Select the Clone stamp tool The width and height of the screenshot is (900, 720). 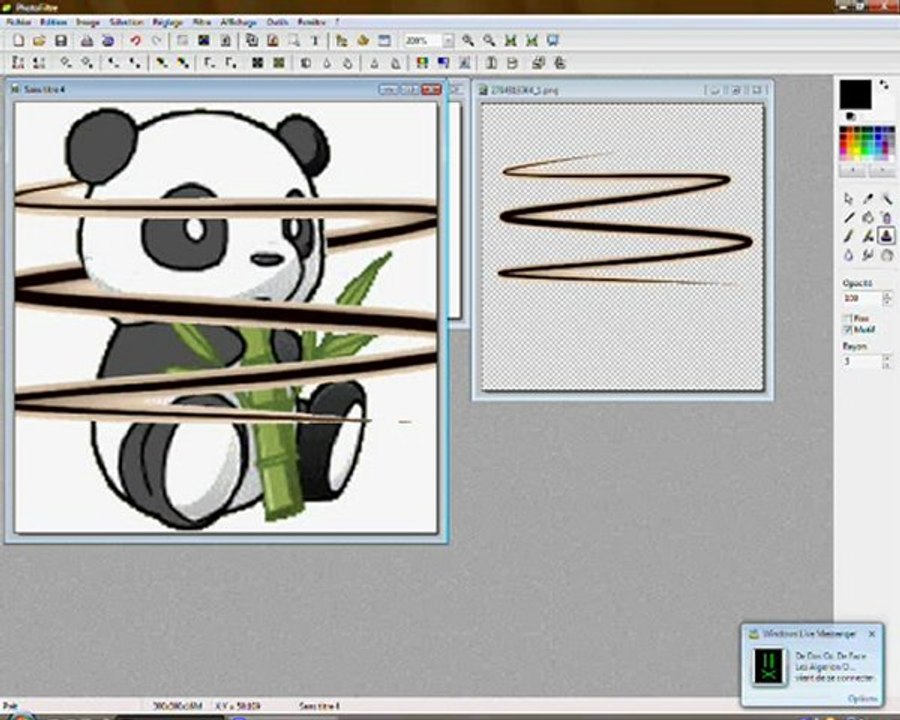click(887, 236)
